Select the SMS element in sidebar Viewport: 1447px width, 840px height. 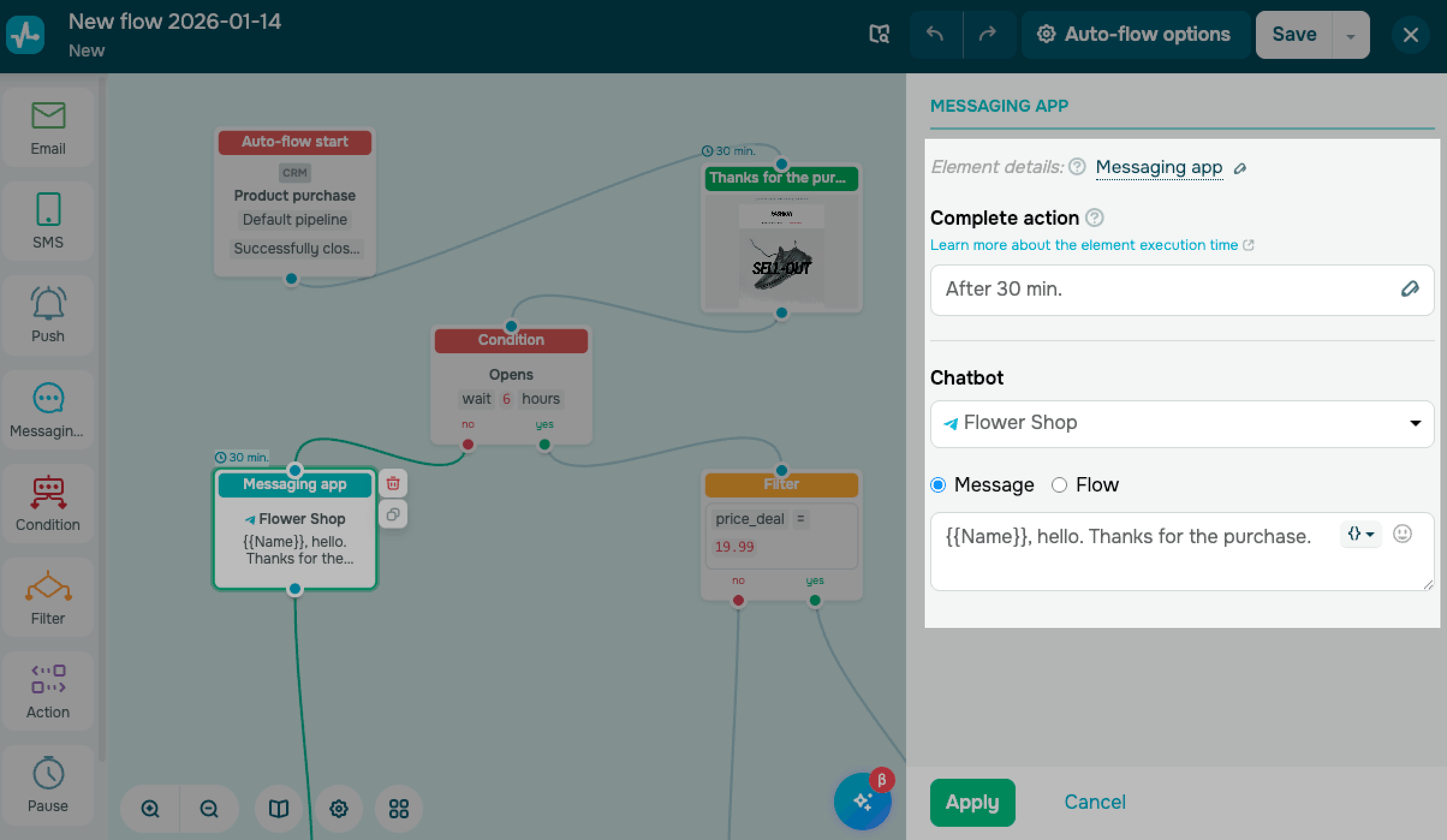click(48, 221)
